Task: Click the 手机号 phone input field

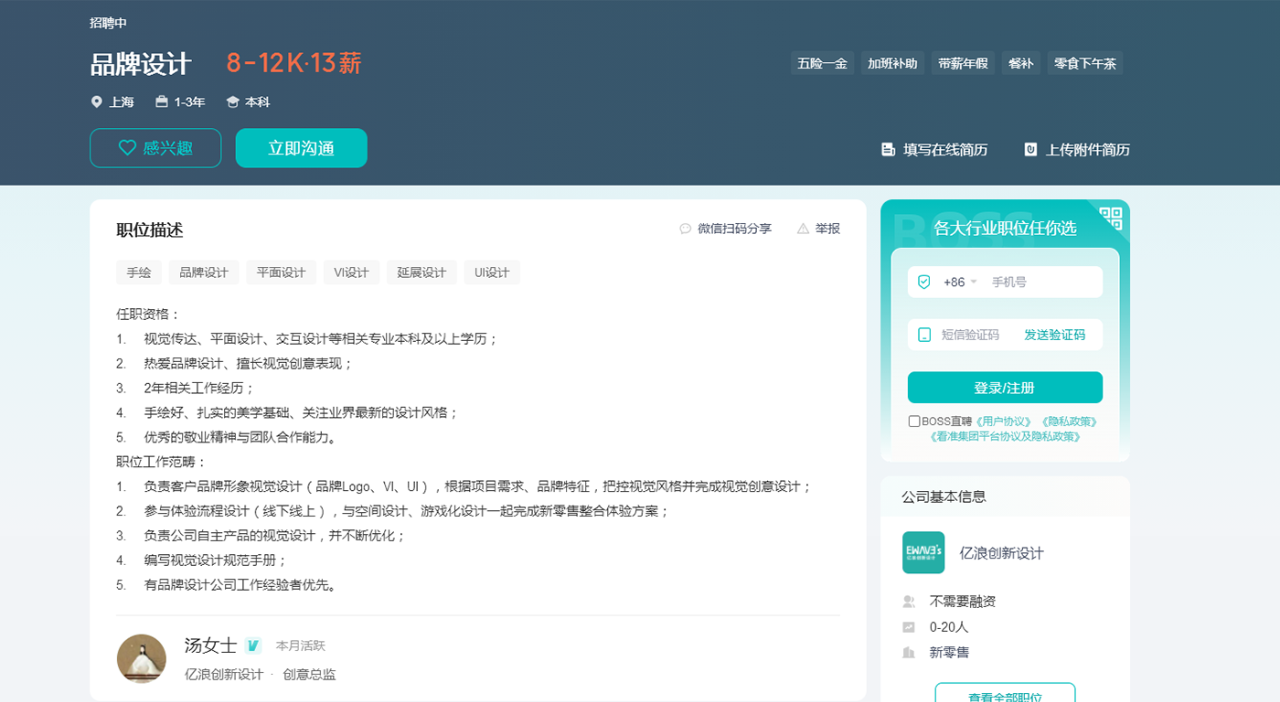Action: pyautogui.click(x=1042, y=282)
